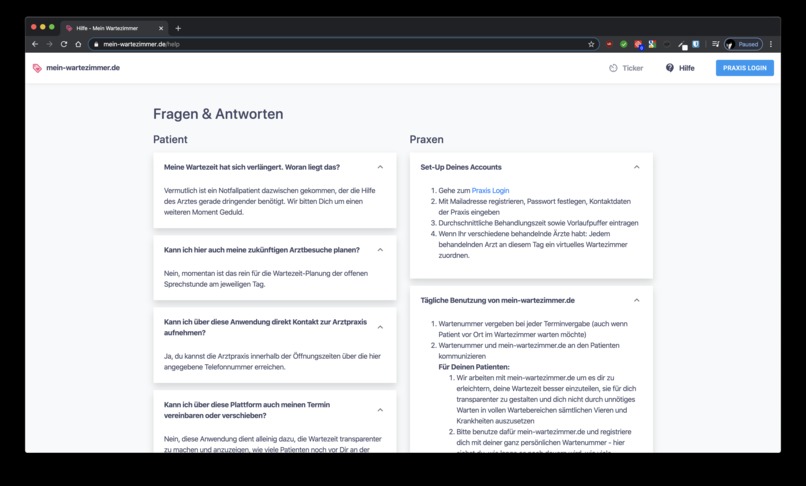The width and height of the screenshot is (806, 486).
Task: Click the 'Für Deinen Patienten:' text
Action: point(474,367)
